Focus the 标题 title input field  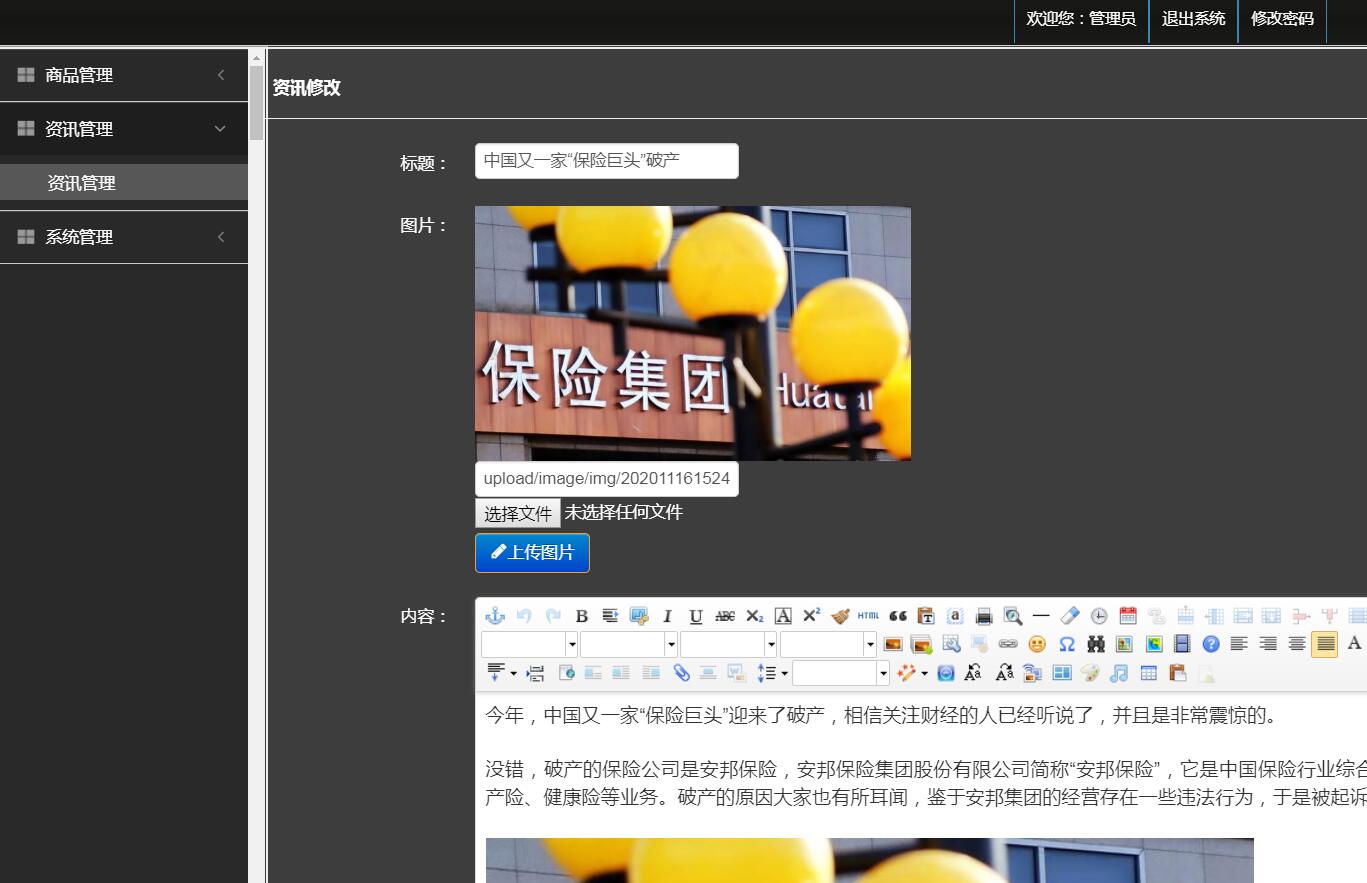[607, 161]
